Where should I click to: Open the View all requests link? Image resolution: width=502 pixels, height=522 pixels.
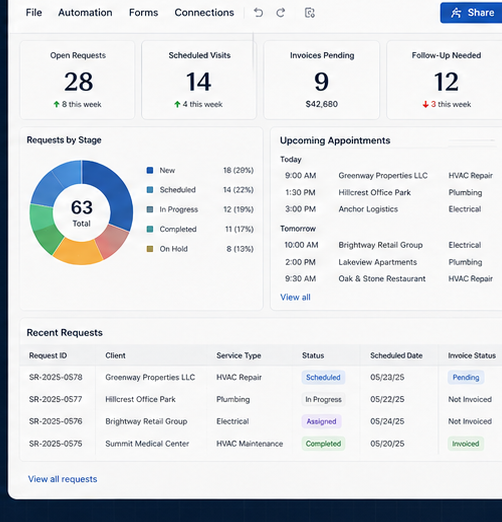[x=63, y=479]
